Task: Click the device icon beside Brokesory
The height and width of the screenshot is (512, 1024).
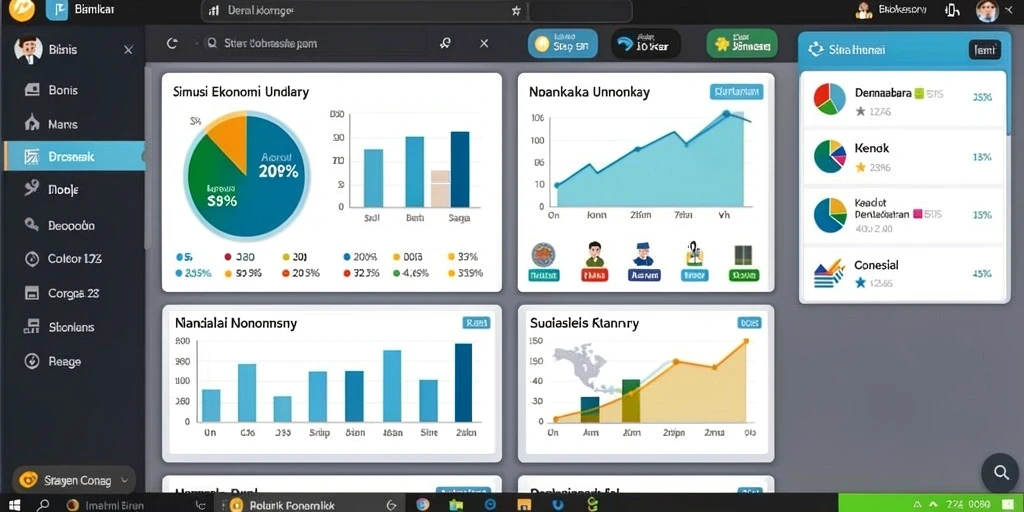Action: [952, 10]
